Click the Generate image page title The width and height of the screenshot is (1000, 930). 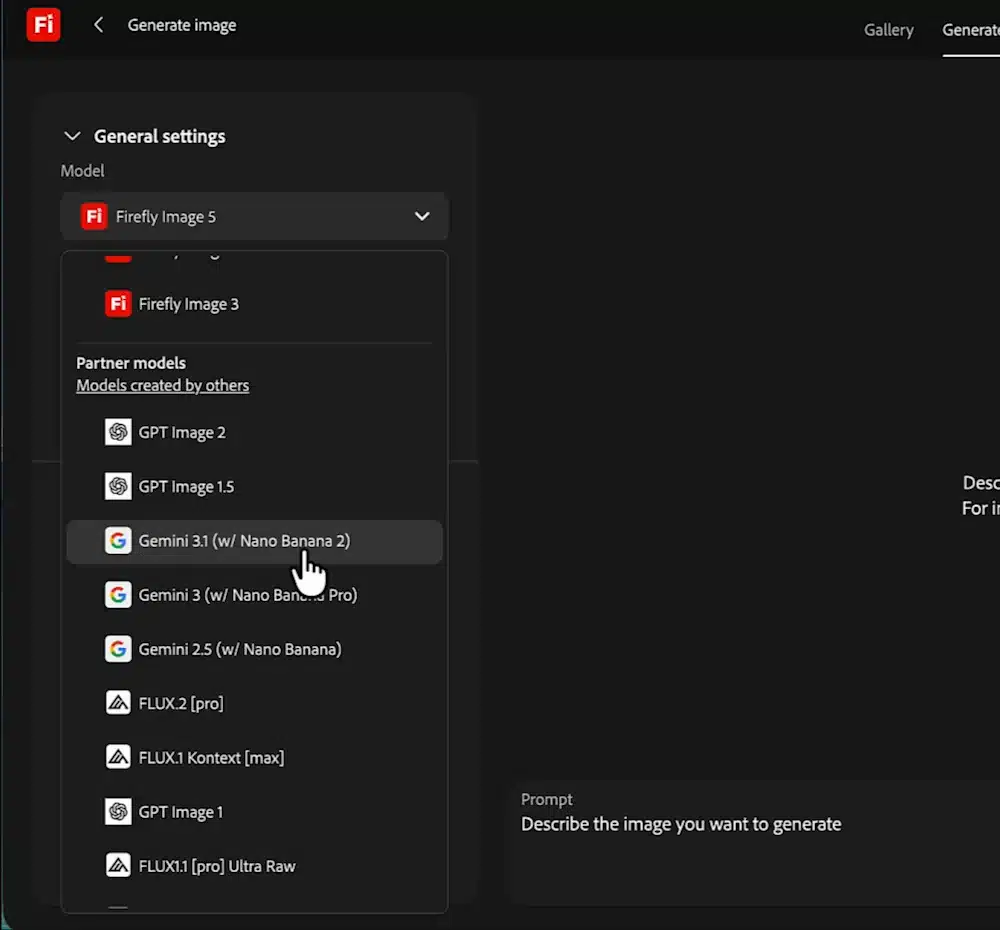coord(182,25)
